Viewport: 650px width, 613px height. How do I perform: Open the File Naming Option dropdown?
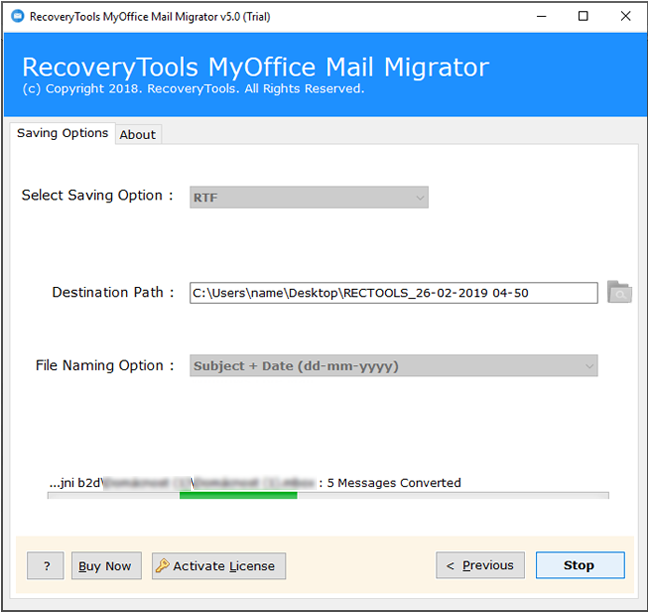[x=393, y=366]
